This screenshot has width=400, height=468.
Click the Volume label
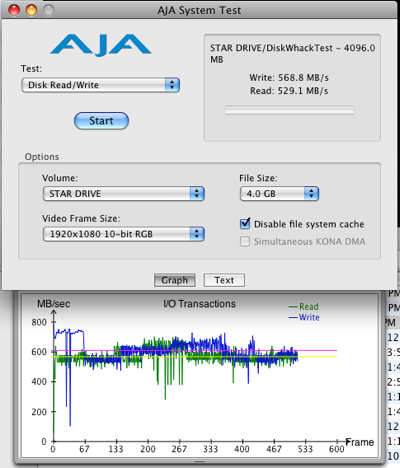[60, 178]
